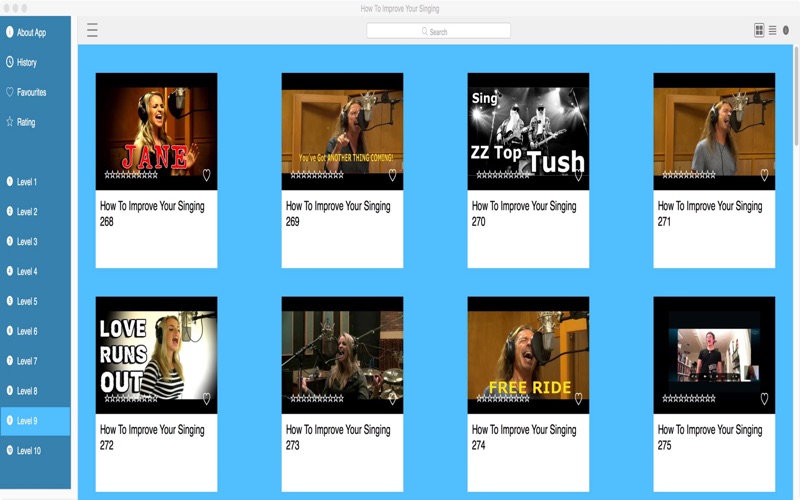The height and width of the screenshot is (500, 800).
Task: Favourite video 273 with its heart icon
Action: (x=392, y=398)
